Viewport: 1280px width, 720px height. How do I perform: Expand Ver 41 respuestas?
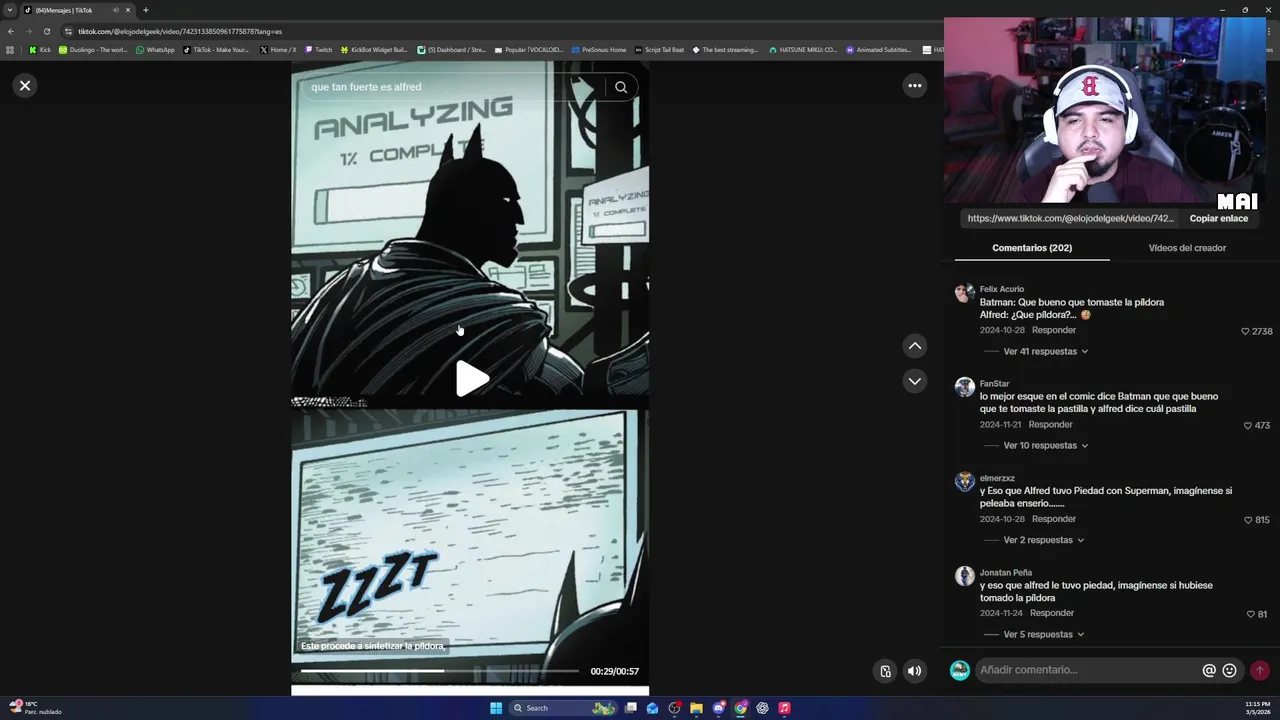[x=1045, y=352]
